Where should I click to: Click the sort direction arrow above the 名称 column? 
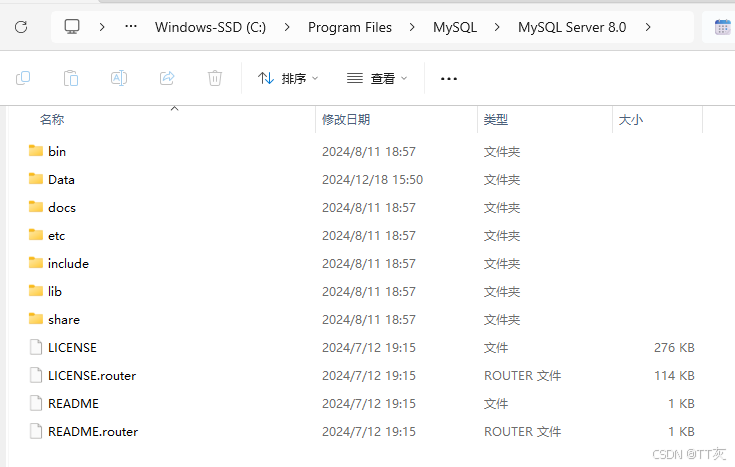(174, 108)
